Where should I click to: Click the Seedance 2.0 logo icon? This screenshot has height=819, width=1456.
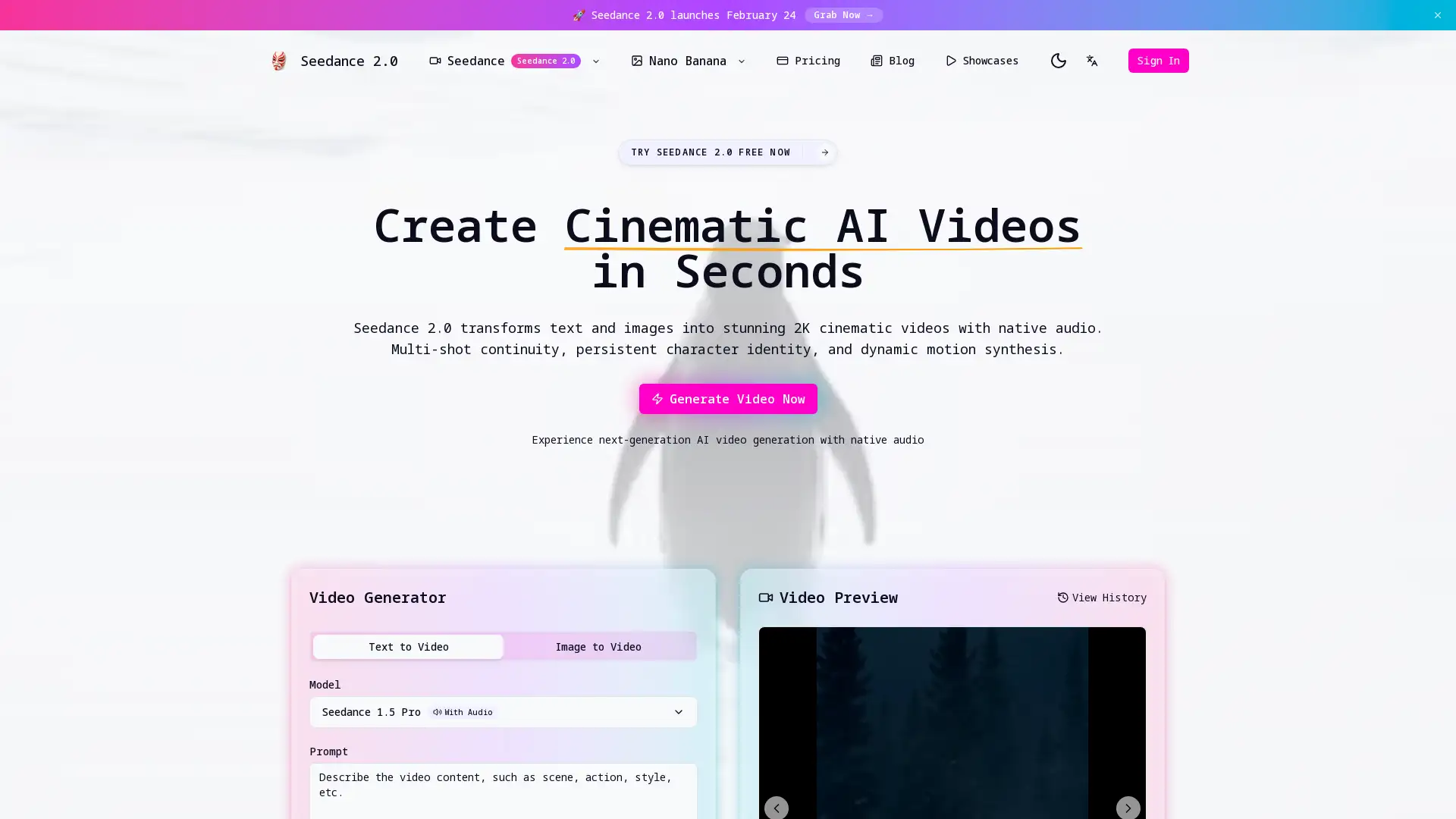[278, 61]
